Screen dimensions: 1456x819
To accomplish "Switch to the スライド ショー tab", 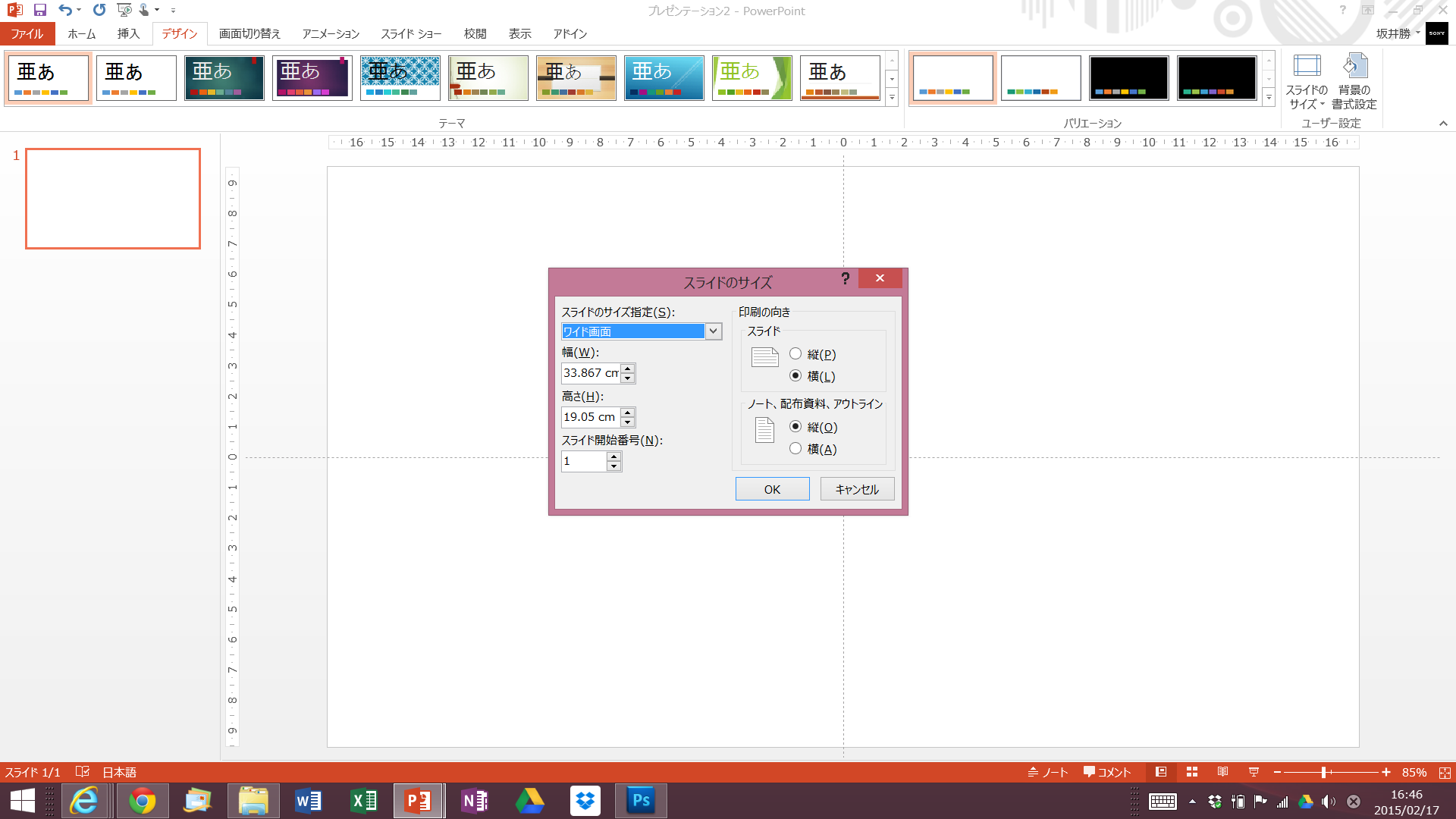I will [x=411, y=33].
